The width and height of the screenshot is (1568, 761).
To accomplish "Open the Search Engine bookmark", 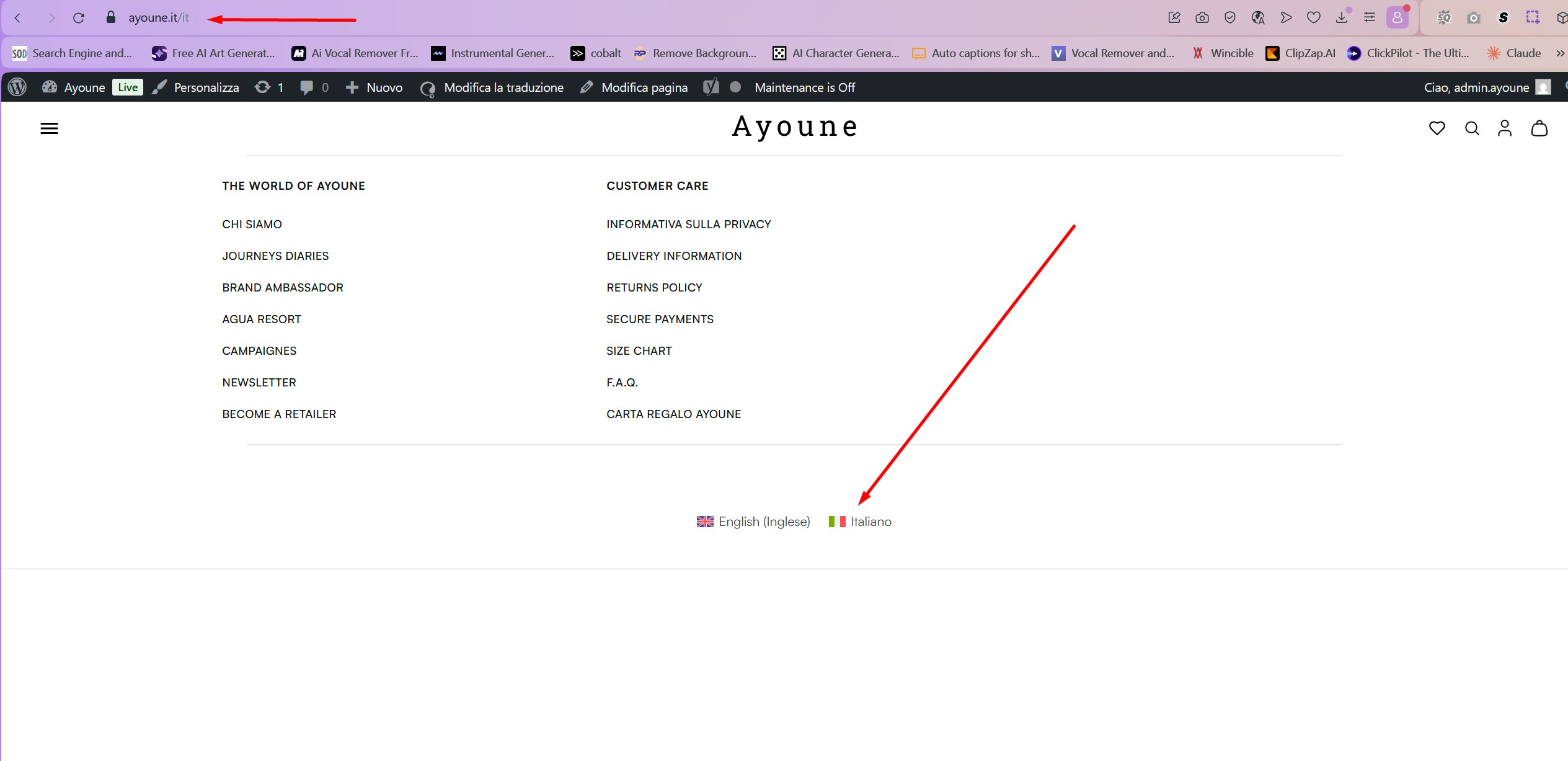I will coord(72,53).
